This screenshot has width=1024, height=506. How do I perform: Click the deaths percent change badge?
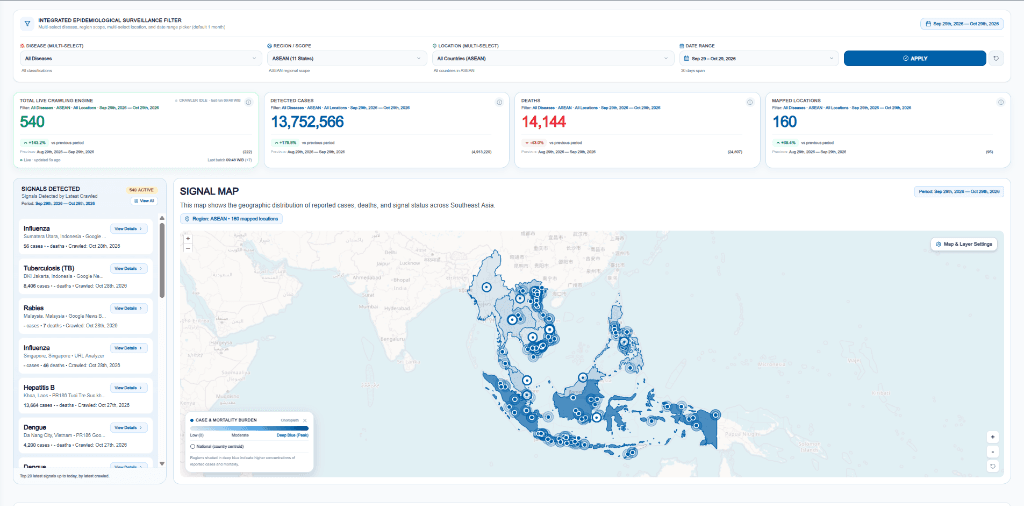[x=533, y=142]
